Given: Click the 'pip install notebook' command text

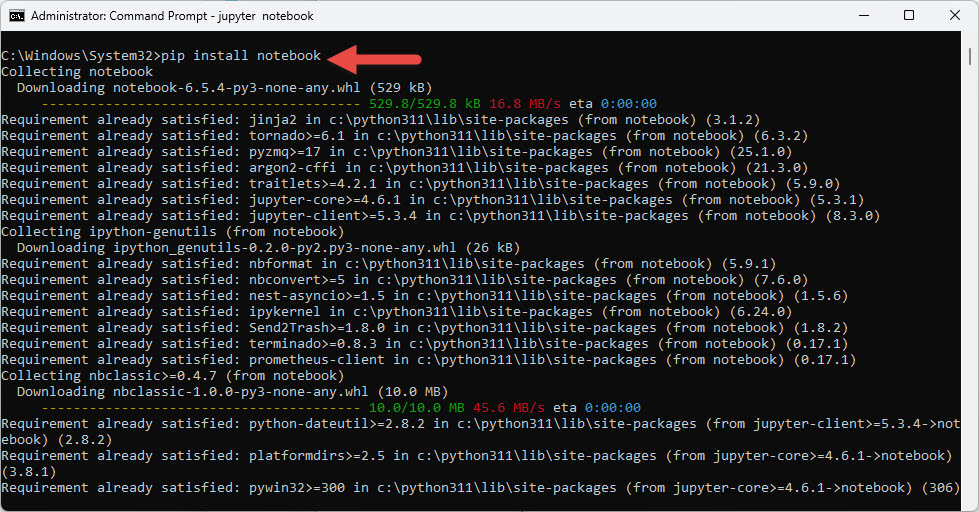Looking at the screenshot, I should pyautogui.click(x=241, y=56).
